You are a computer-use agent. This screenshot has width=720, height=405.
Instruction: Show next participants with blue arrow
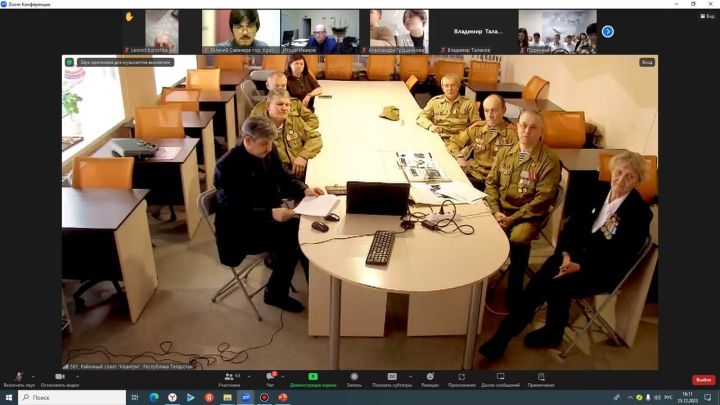(x=608, y=31)
